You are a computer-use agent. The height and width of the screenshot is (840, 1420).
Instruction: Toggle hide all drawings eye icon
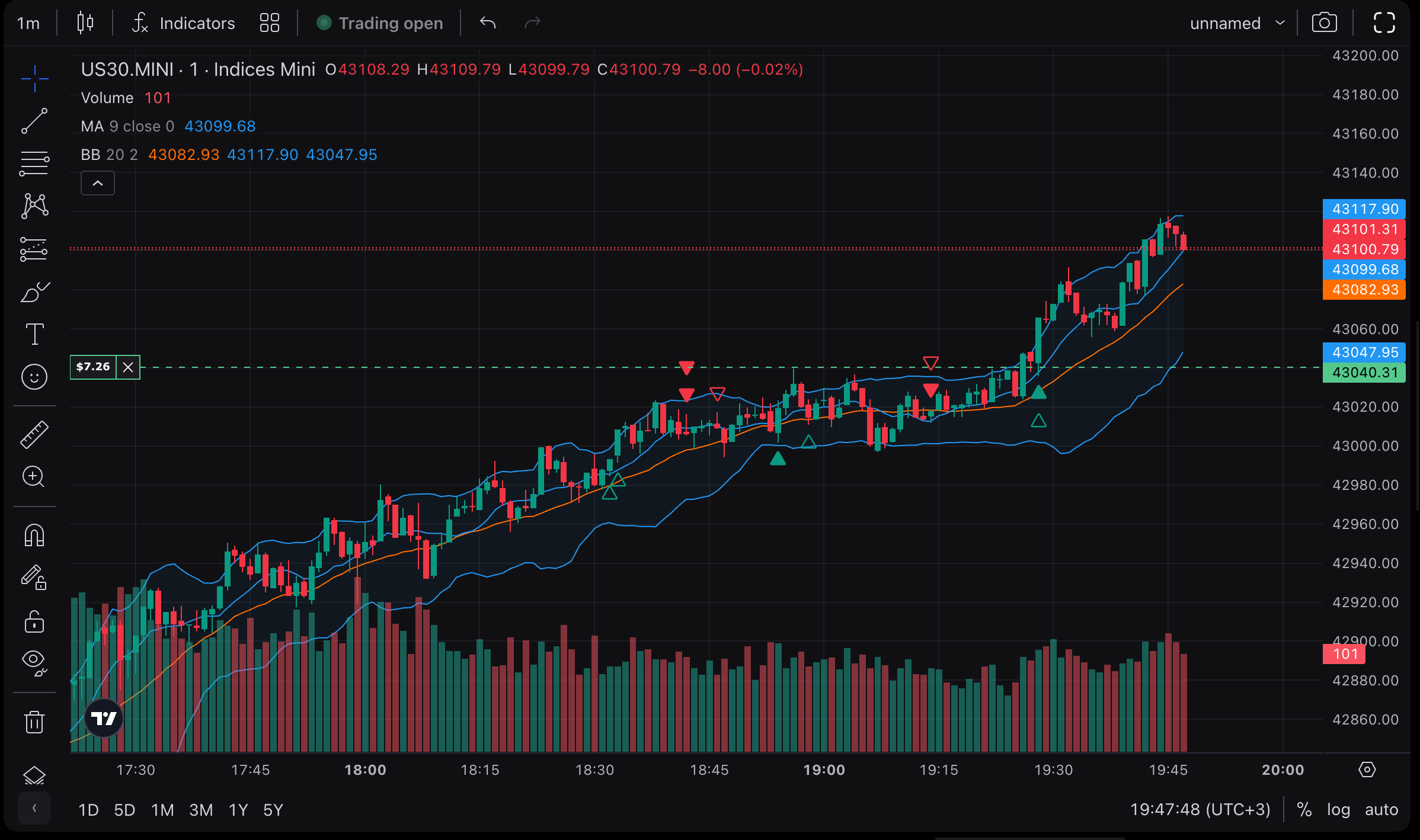coord(34,663)
